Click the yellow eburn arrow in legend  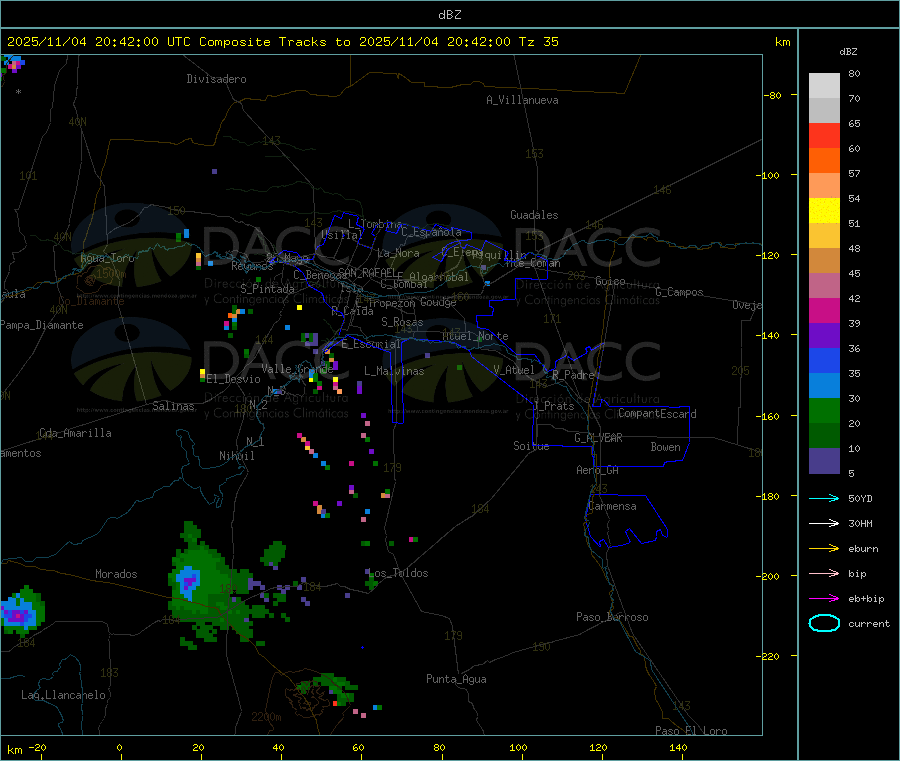coord(824,549)
